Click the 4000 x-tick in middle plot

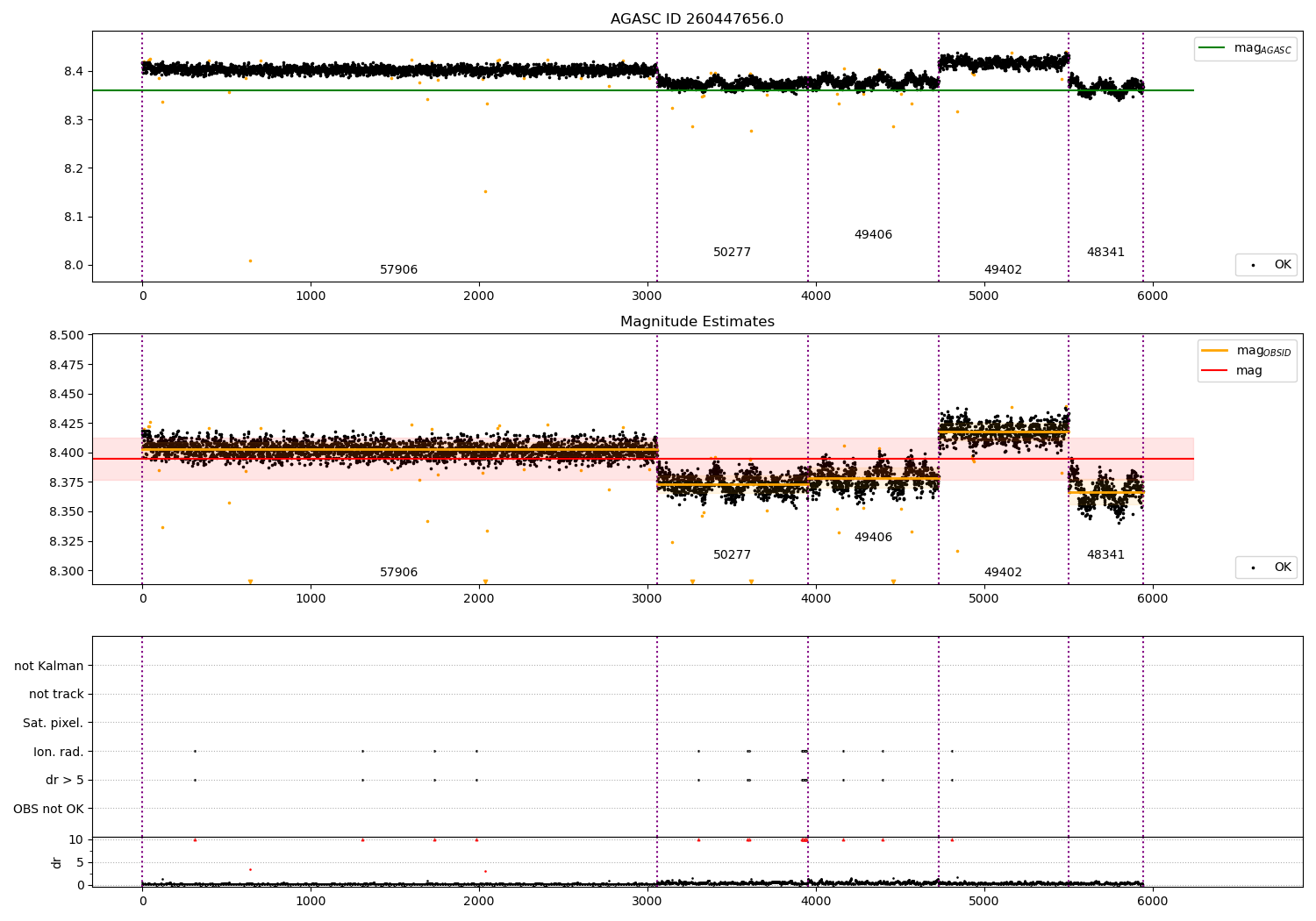[815, 599]
